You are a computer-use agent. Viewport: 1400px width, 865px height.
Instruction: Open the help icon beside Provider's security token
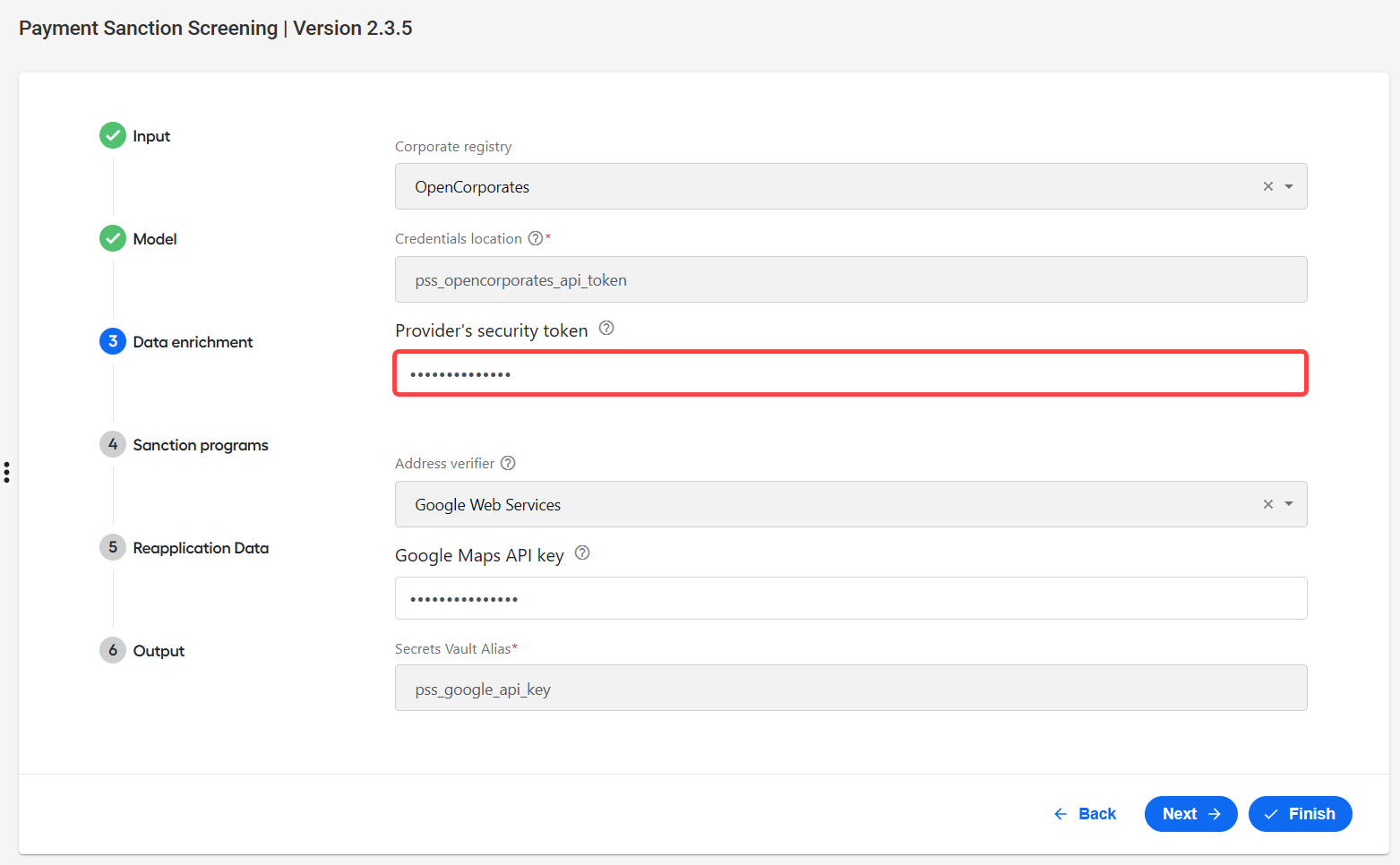pos(606,329)
